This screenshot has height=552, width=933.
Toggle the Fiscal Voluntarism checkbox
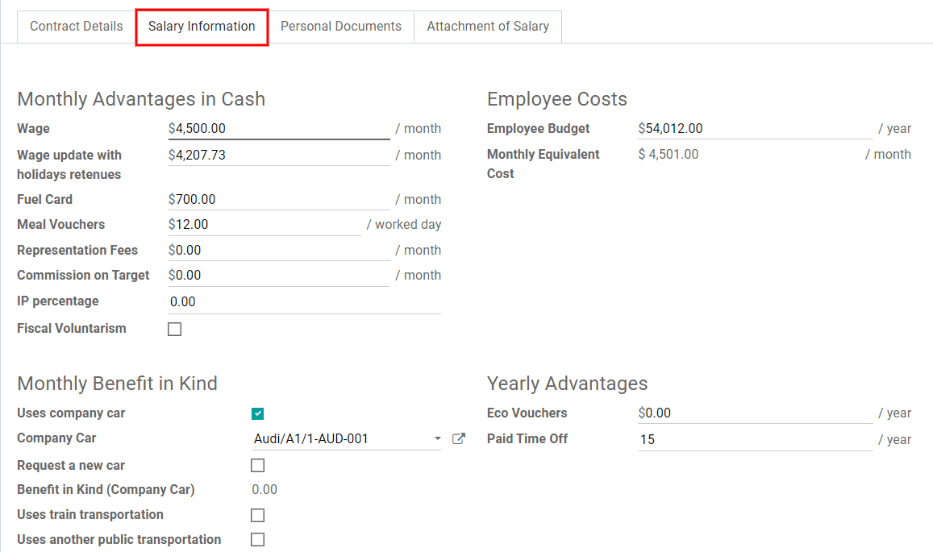[x=175, y=329]
